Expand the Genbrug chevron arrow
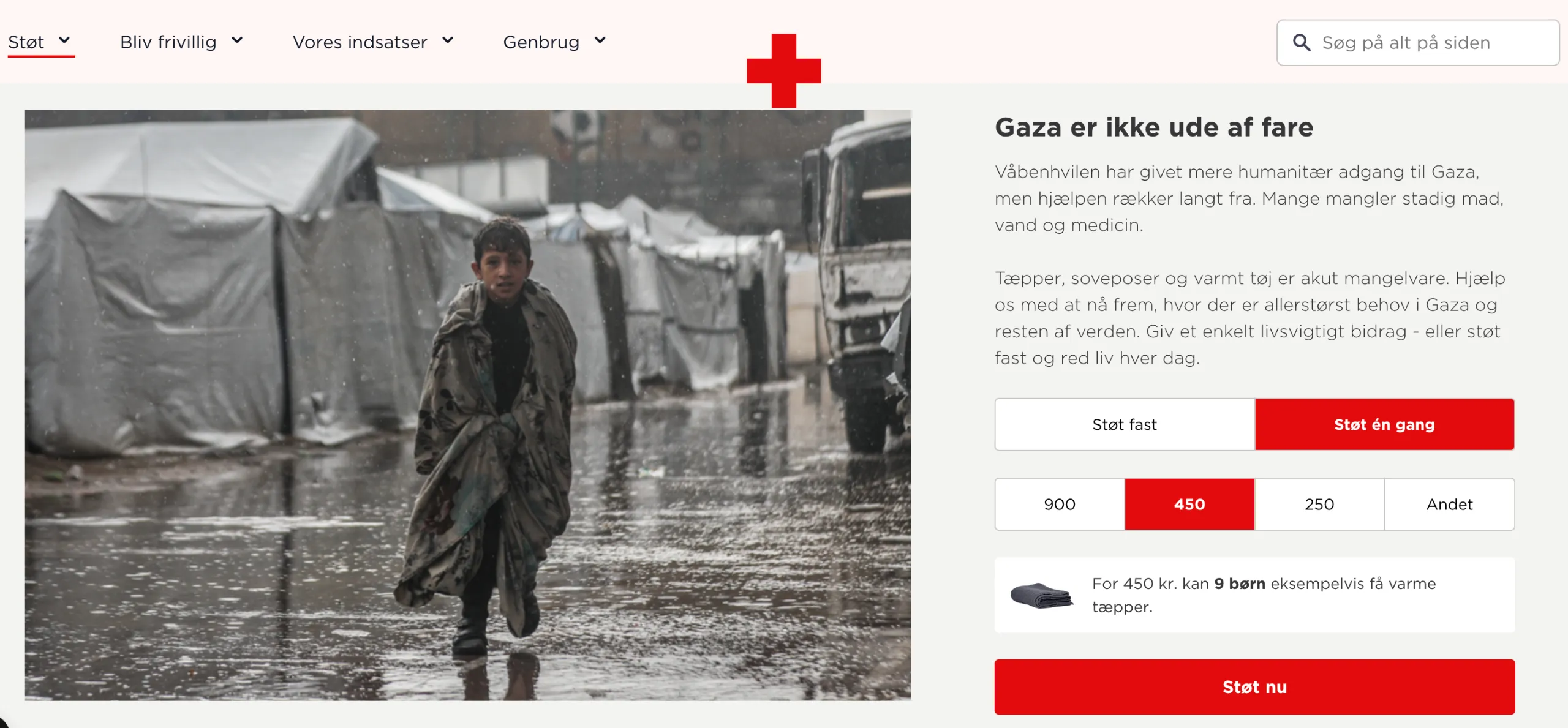Screen dimensions: 1568x728 click(600, 40)
